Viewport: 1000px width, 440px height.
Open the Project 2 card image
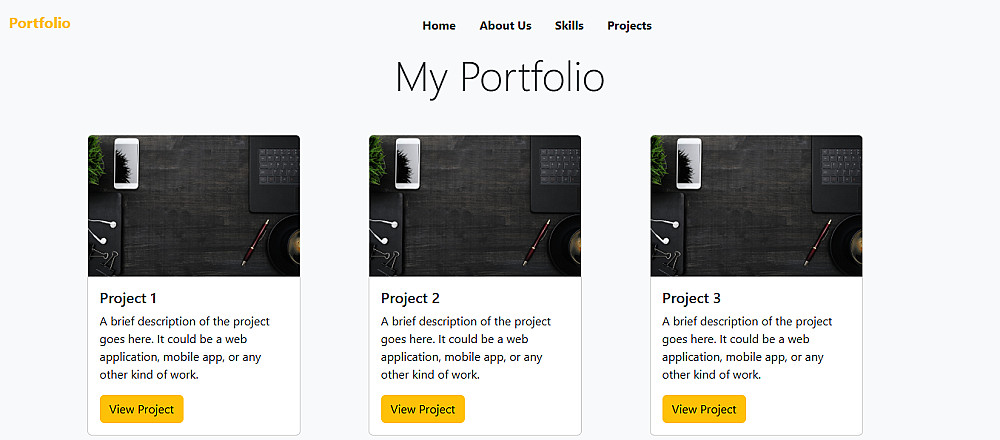click(x=475, y=206)
